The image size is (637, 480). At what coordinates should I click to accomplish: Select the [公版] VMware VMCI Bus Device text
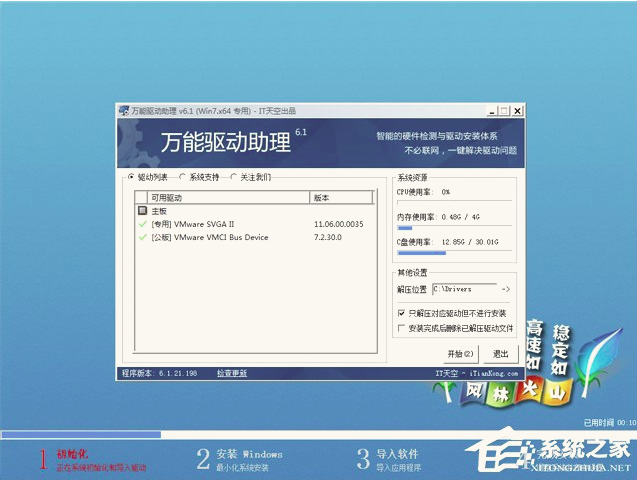pyautogui.click(x=210, y=237)
